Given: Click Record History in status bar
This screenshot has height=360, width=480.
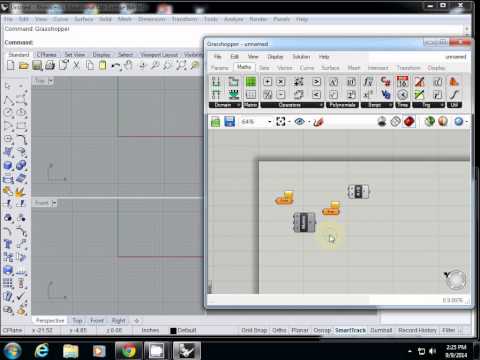Looking at the screenshot, I should (417, 330).
